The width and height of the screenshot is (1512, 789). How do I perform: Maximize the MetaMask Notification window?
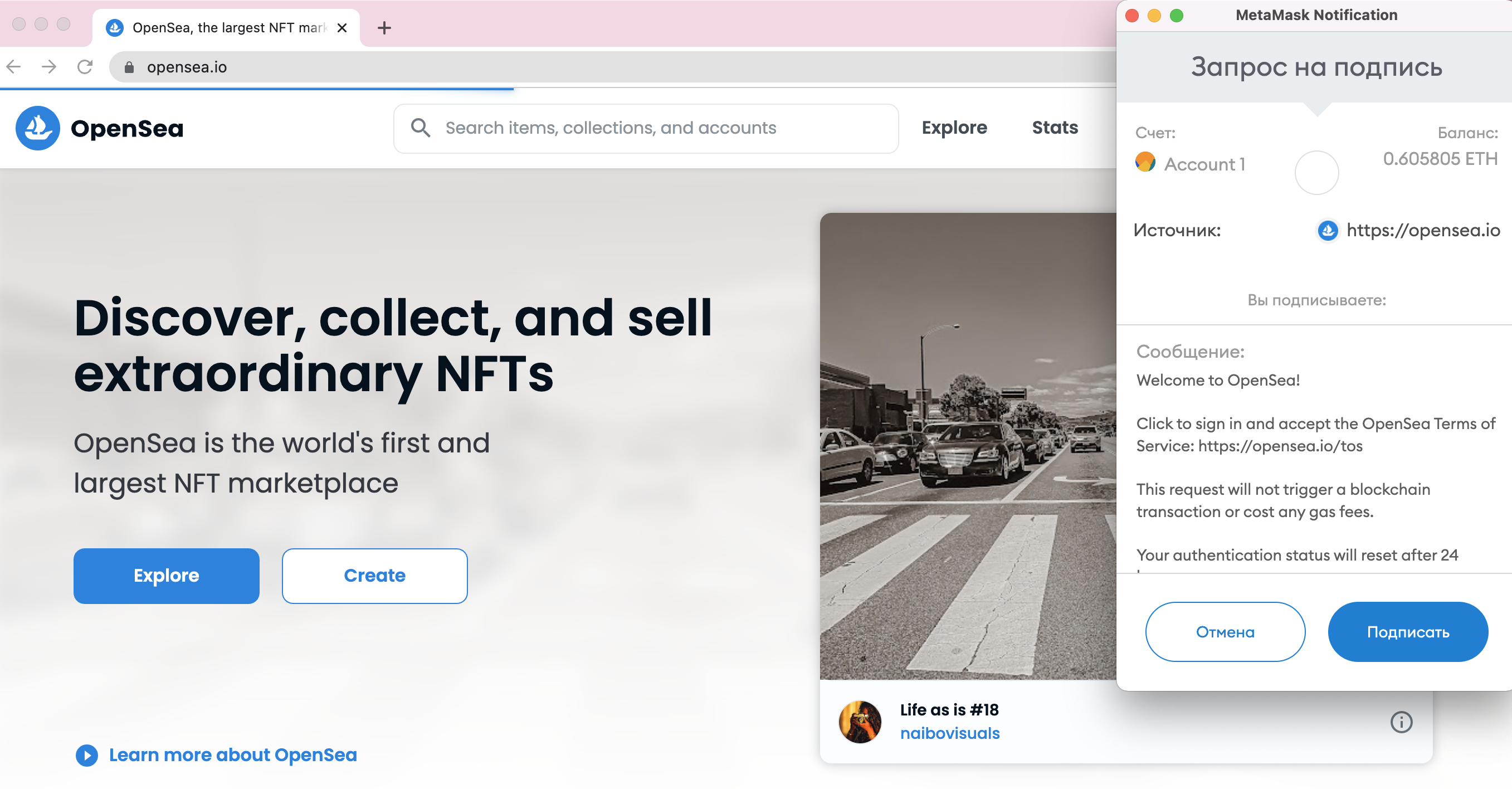1176,15
